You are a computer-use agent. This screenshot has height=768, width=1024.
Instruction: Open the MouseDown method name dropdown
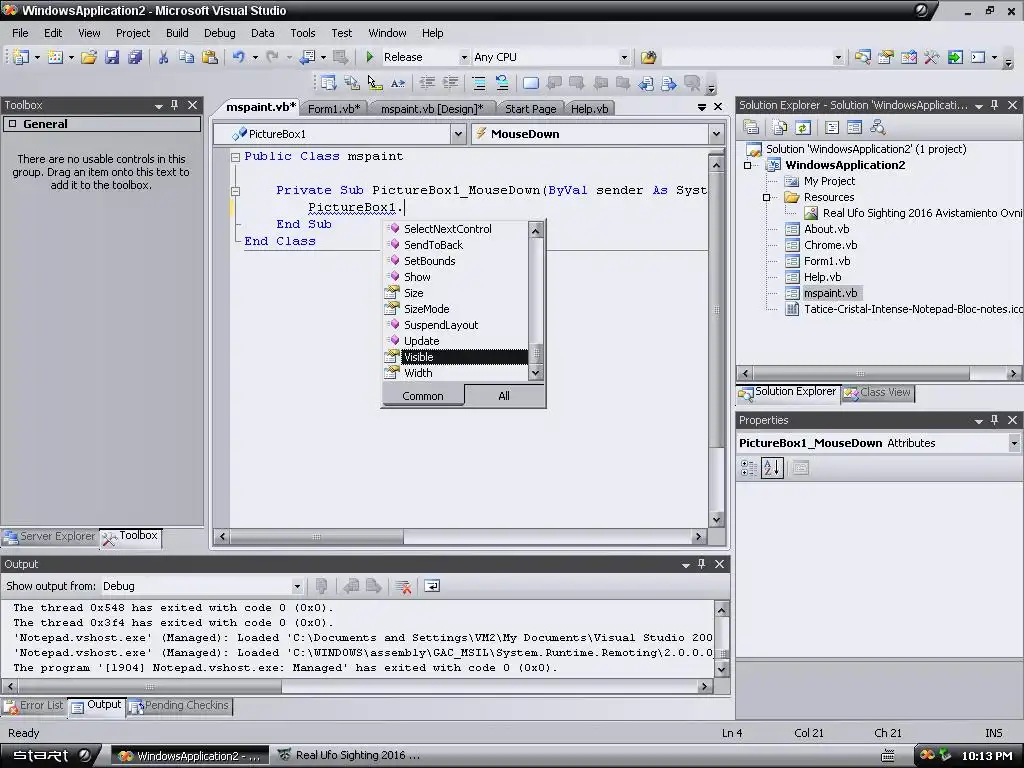[716, 134]
